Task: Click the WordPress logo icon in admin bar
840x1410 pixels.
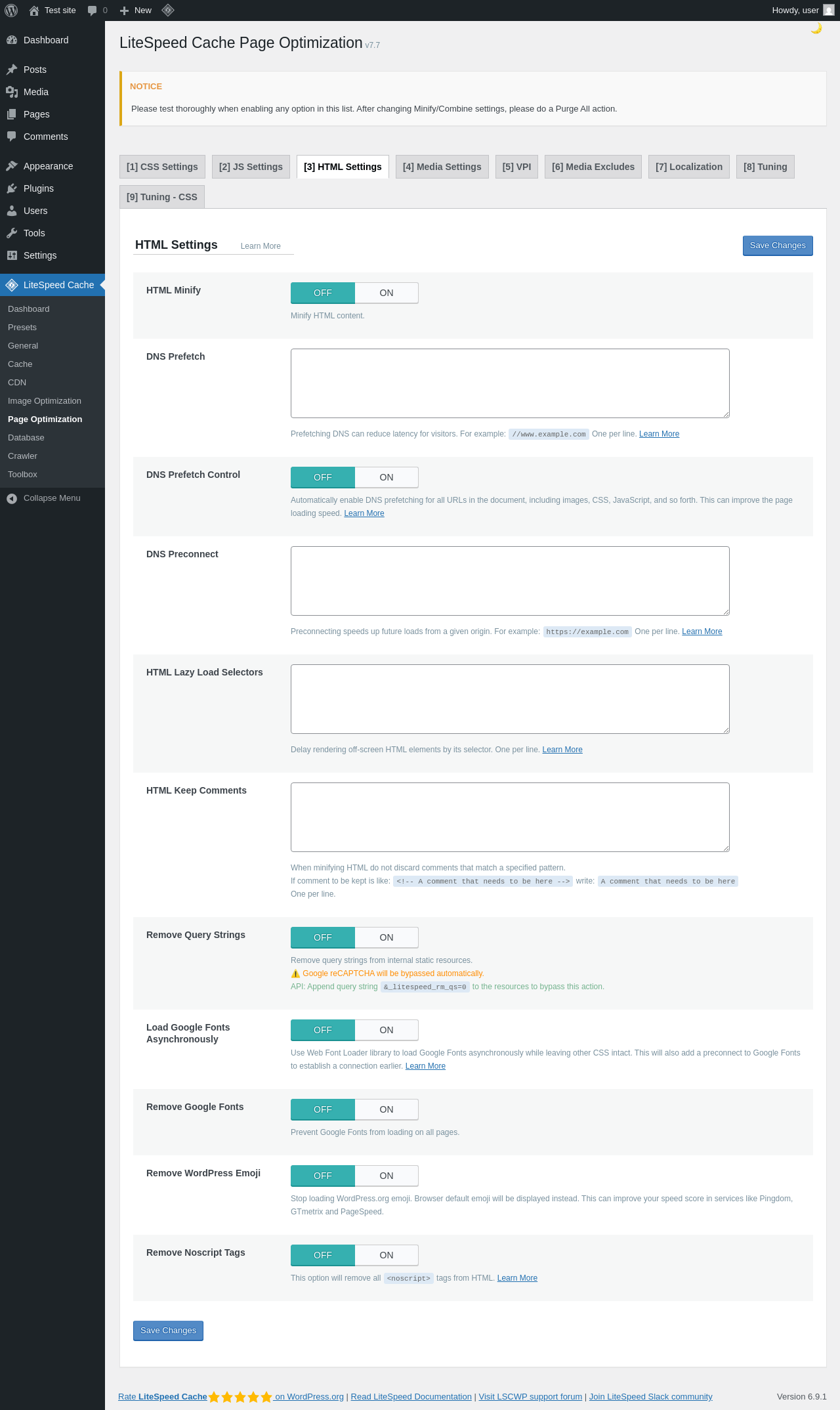Action: coord(11,11)
